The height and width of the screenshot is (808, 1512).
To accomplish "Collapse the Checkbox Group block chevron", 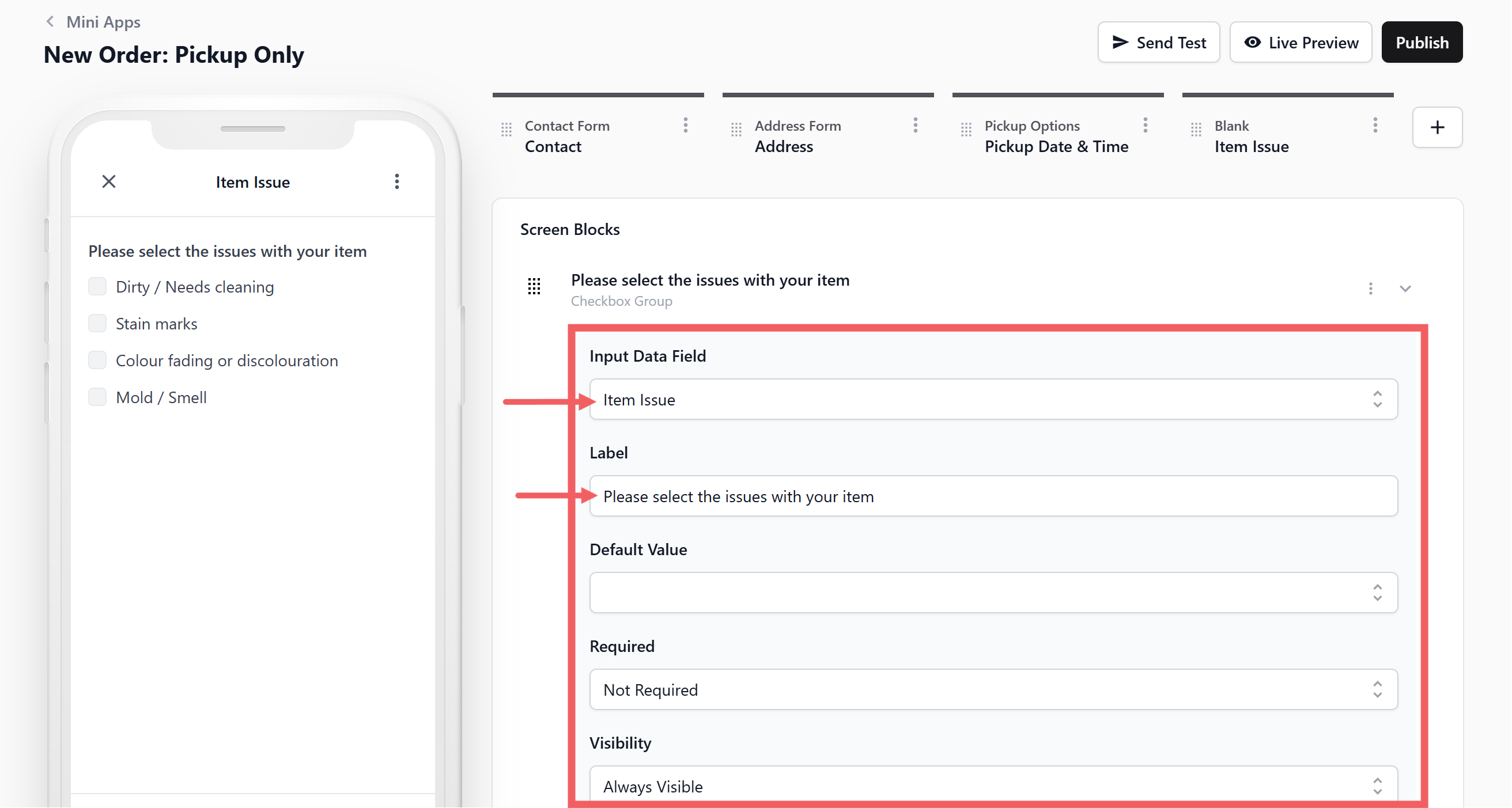I will [1405, 288].
